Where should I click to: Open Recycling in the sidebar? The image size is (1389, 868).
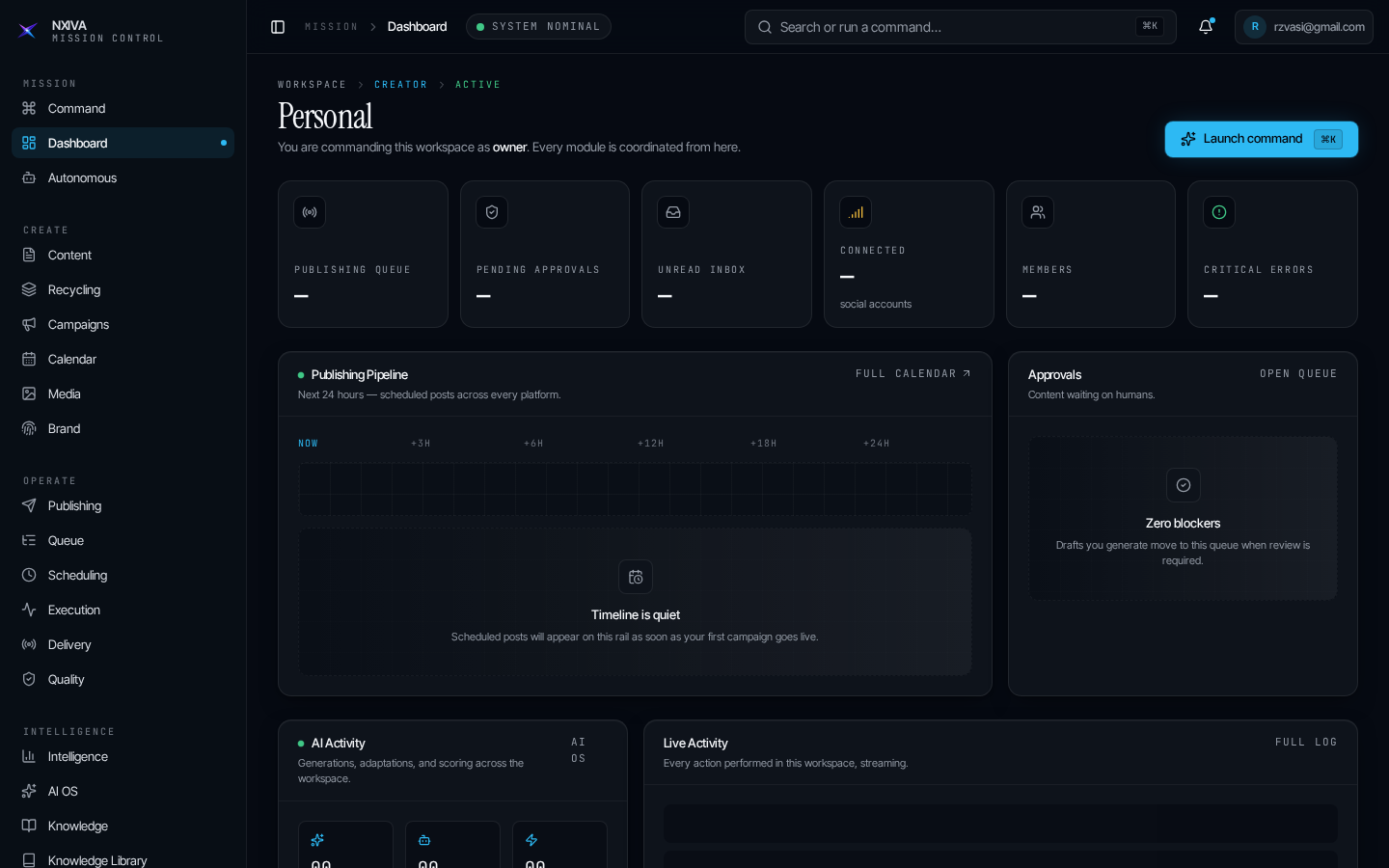point(123,289)
